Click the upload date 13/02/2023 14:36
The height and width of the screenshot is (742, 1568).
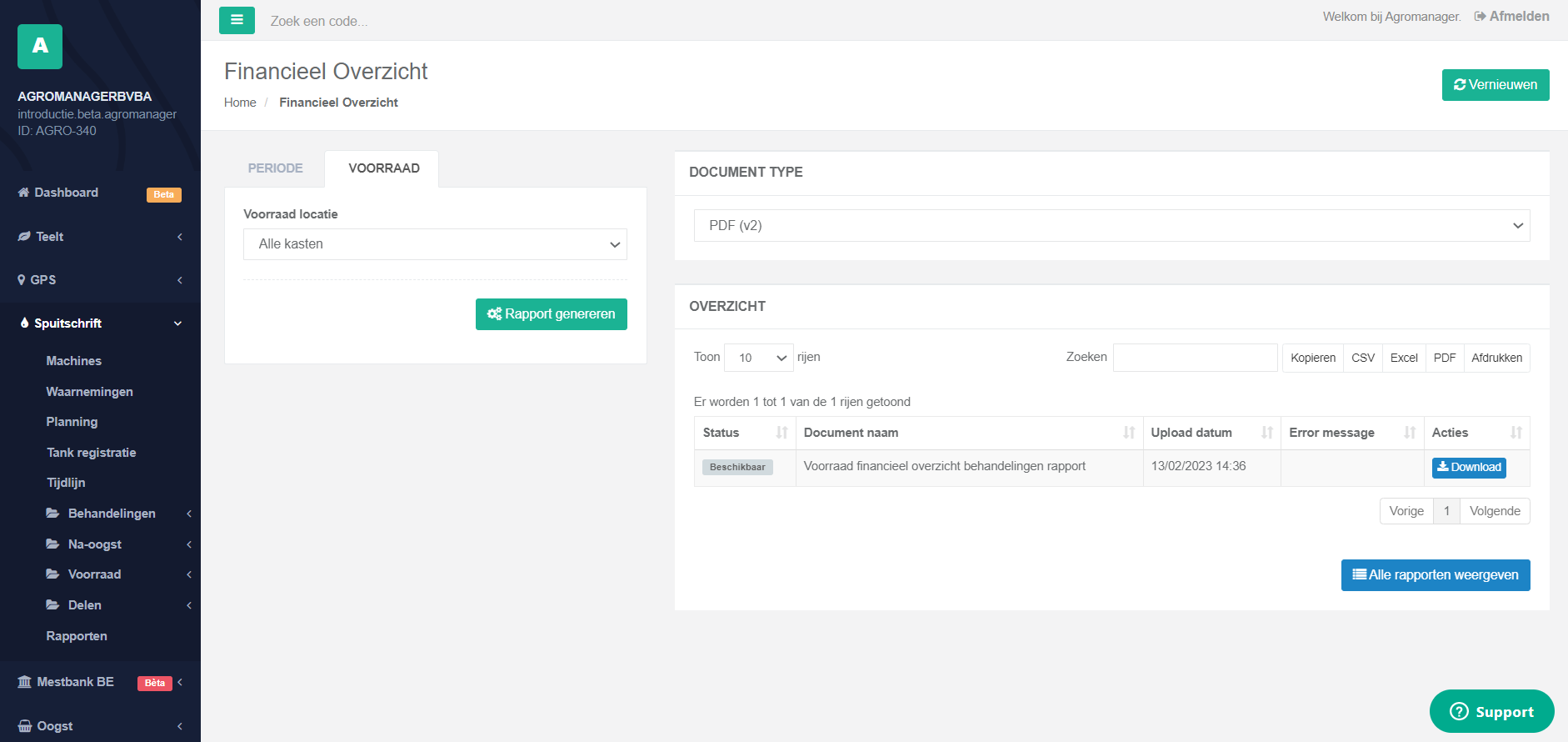tap(1198, 466)
